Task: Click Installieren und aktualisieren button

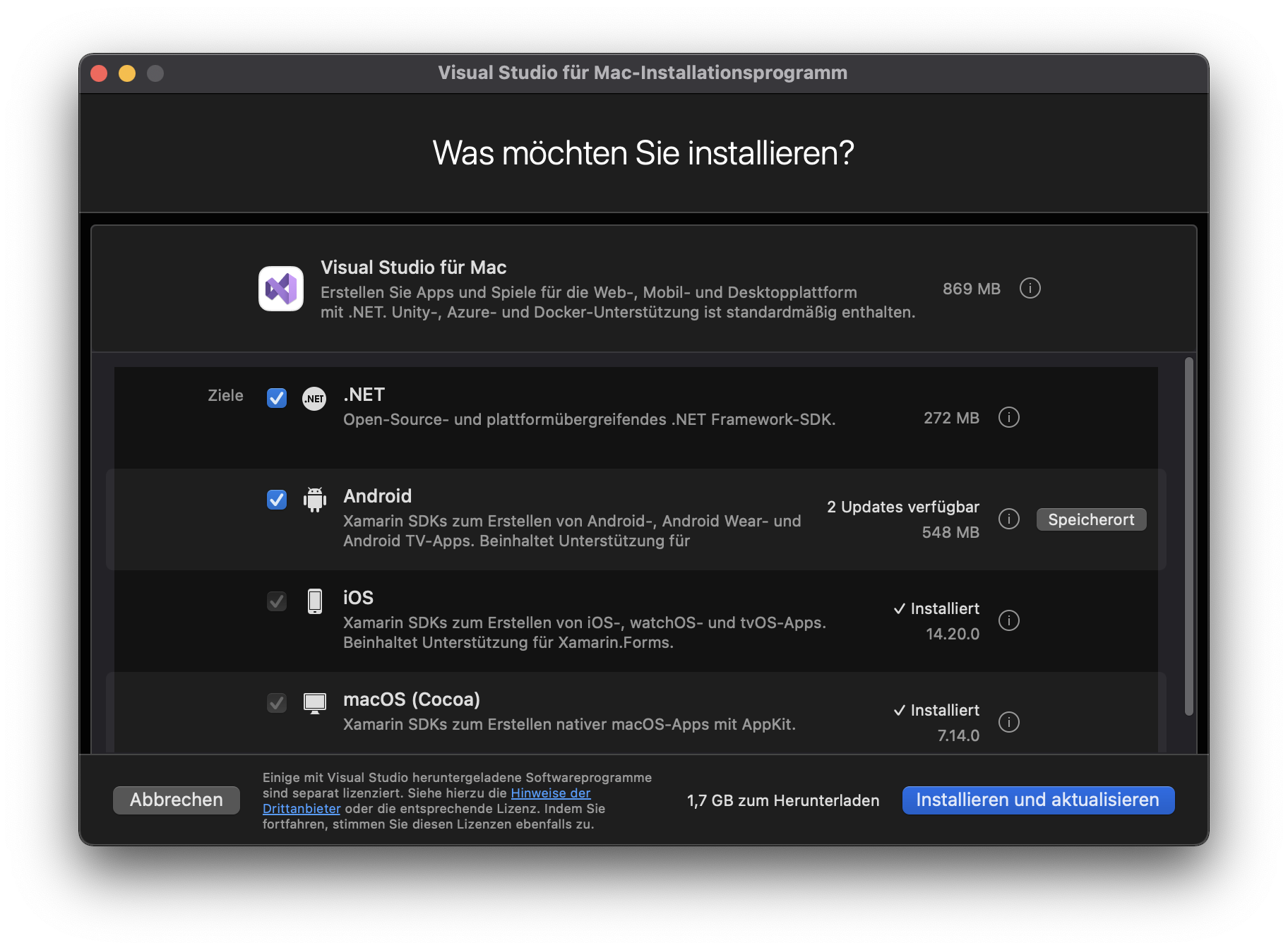Action: coord(1038,800)
